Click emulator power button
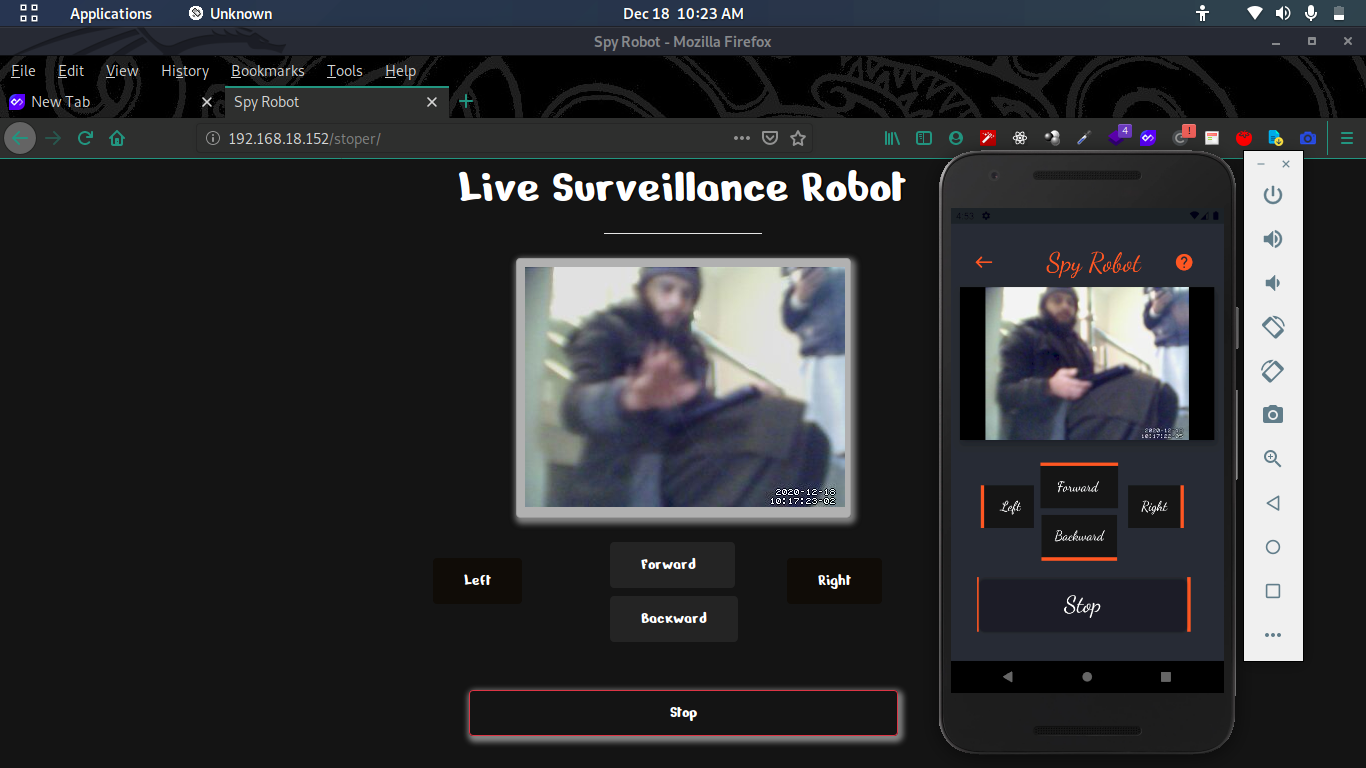Screen dimensions: 1366x768 [1273, 195]
